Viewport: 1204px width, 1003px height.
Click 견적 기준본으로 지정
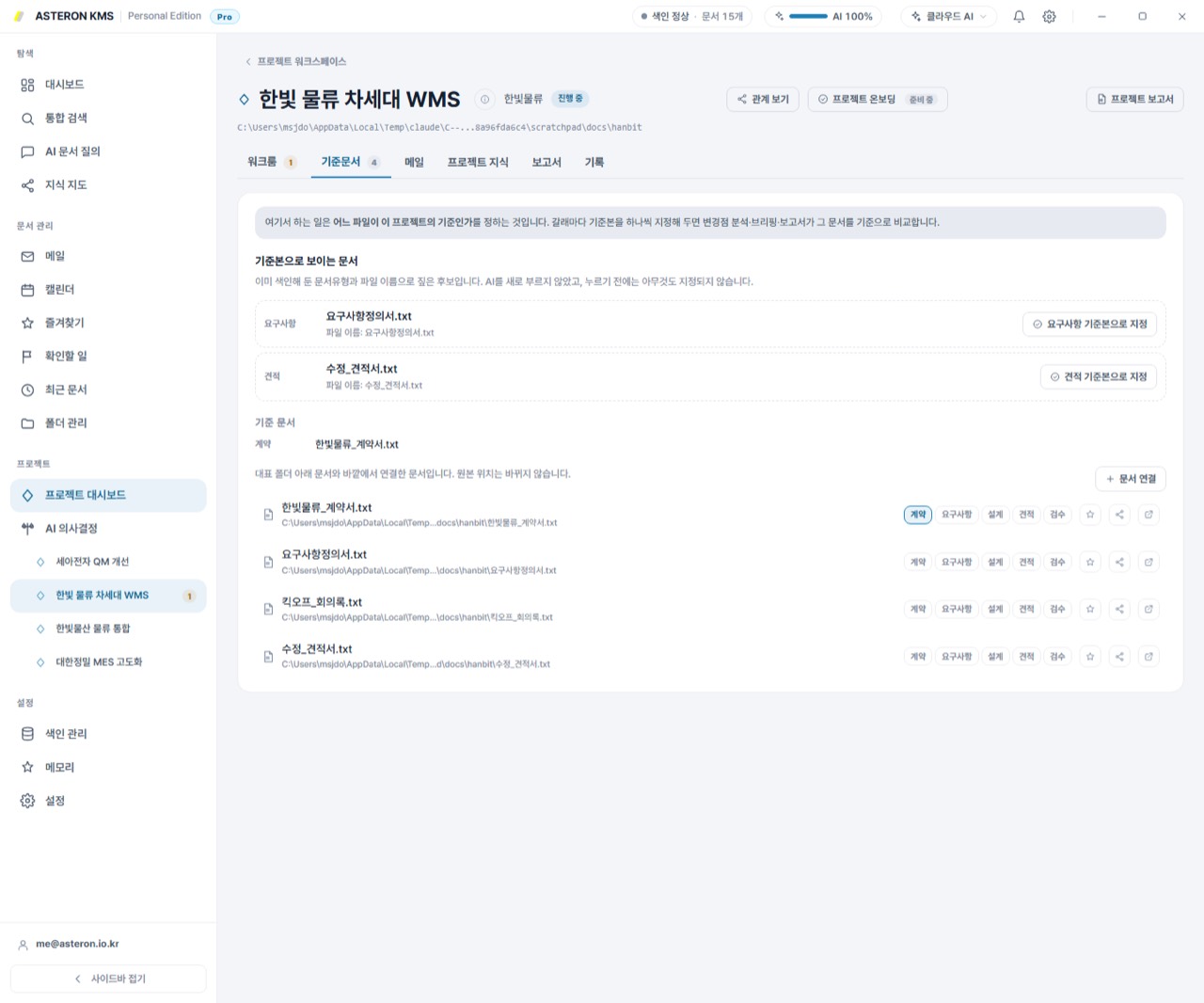pos(1098,376)
